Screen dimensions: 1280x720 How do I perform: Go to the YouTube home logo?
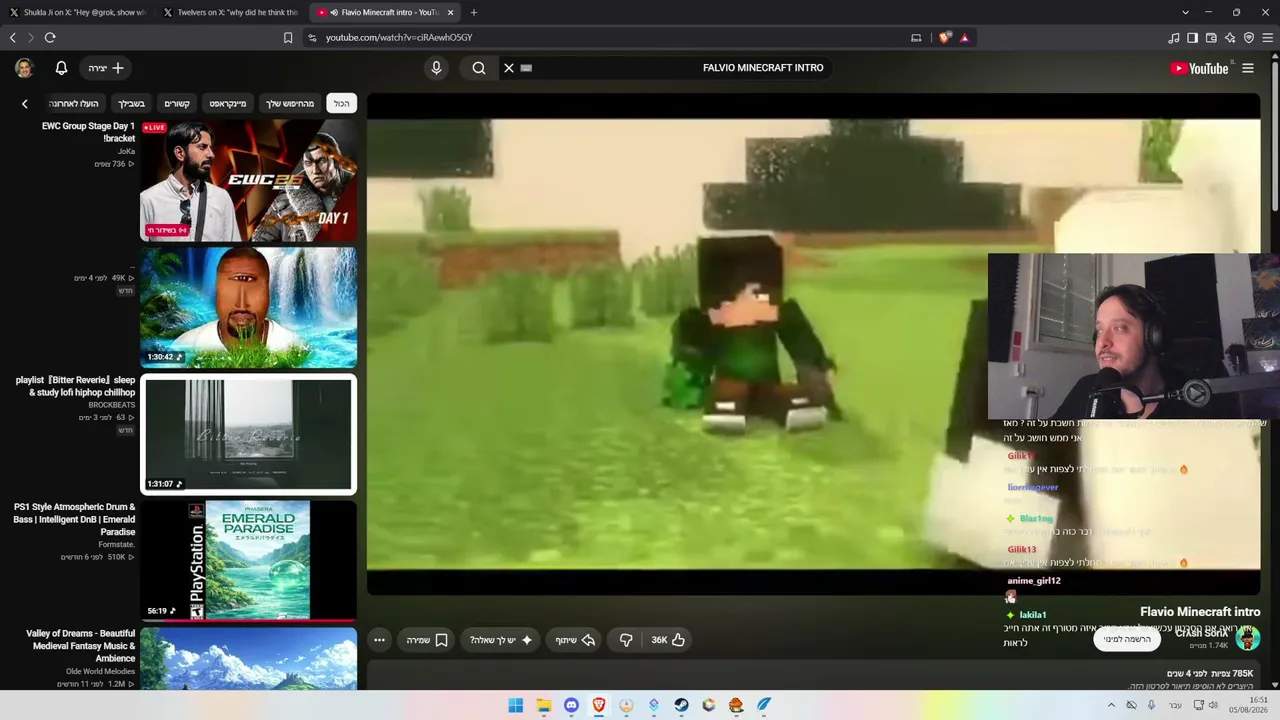pyautogui.click(x=1199, y=68)
